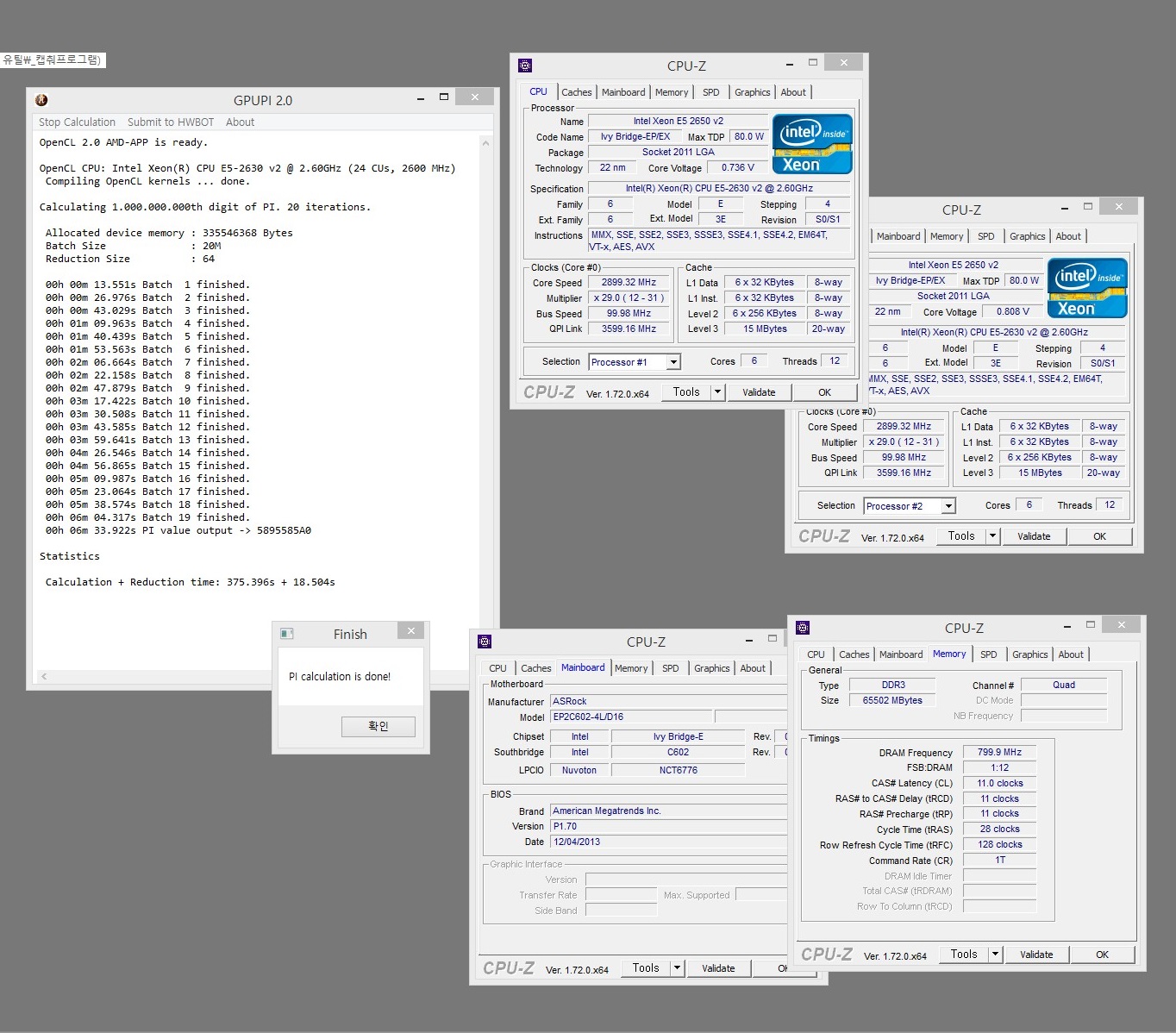Click Tools button in Memory CPU-Z window
This screenshot has height=1033, width=1176.
click(964, 954)
